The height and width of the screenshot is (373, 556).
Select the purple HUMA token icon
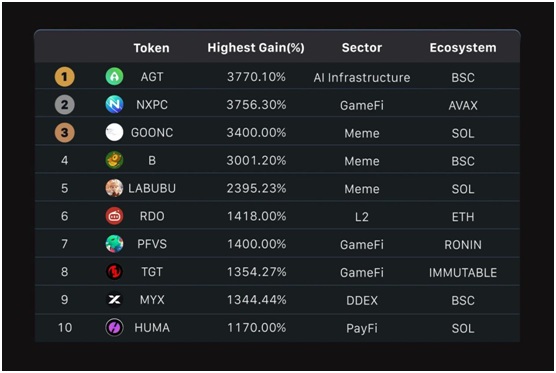pyautogui.click(x=114, y=327)
